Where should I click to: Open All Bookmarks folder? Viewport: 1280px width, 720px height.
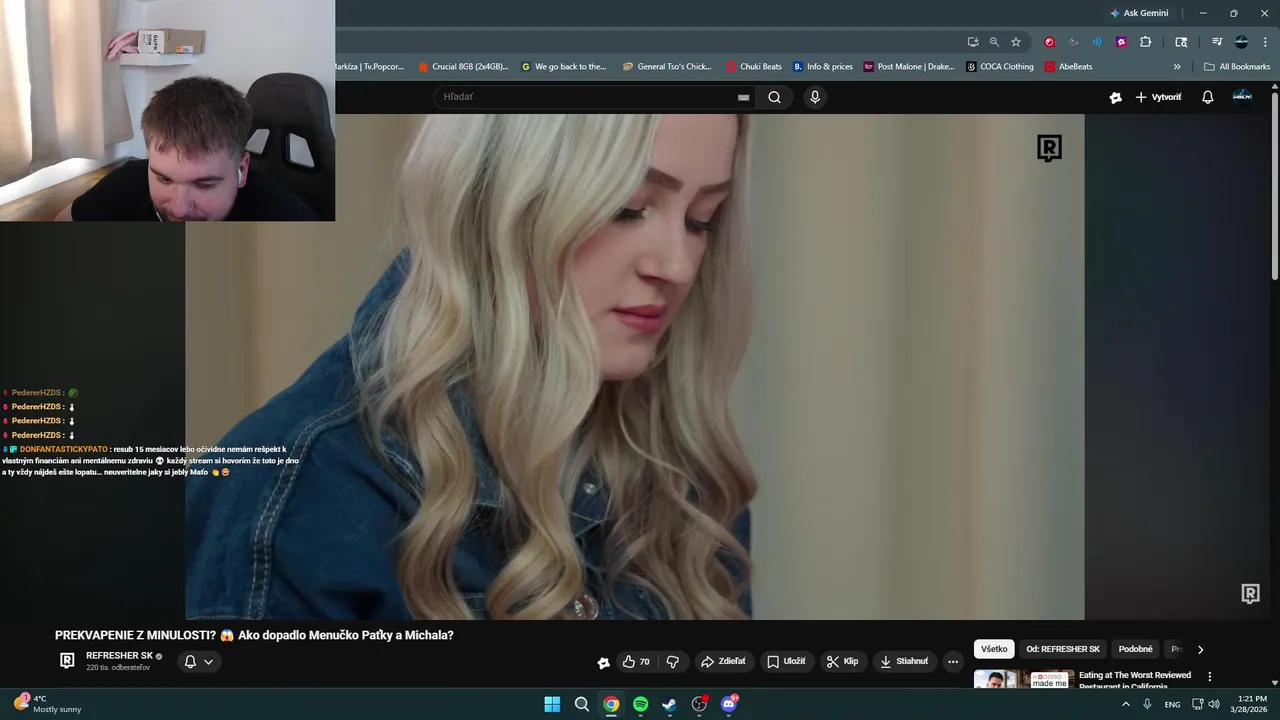1237,67
